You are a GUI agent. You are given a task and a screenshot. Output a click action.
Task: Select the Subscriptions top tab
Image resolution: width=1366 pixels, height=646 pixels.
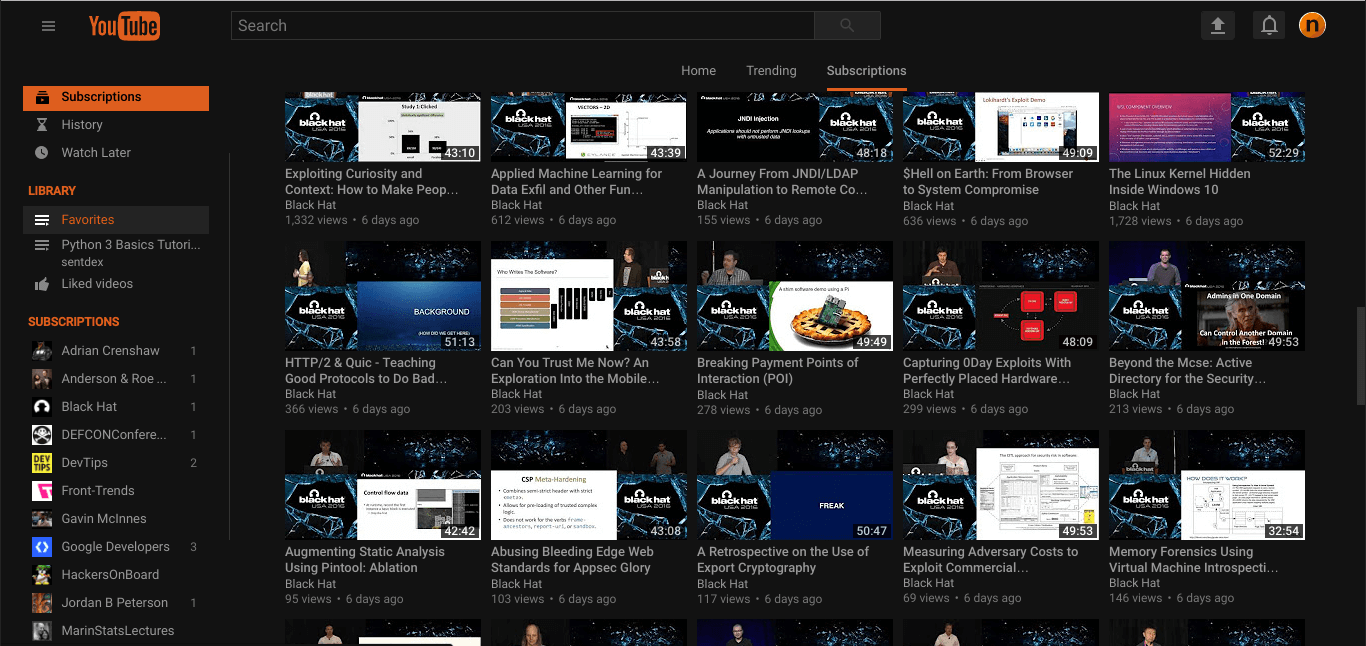866,71
